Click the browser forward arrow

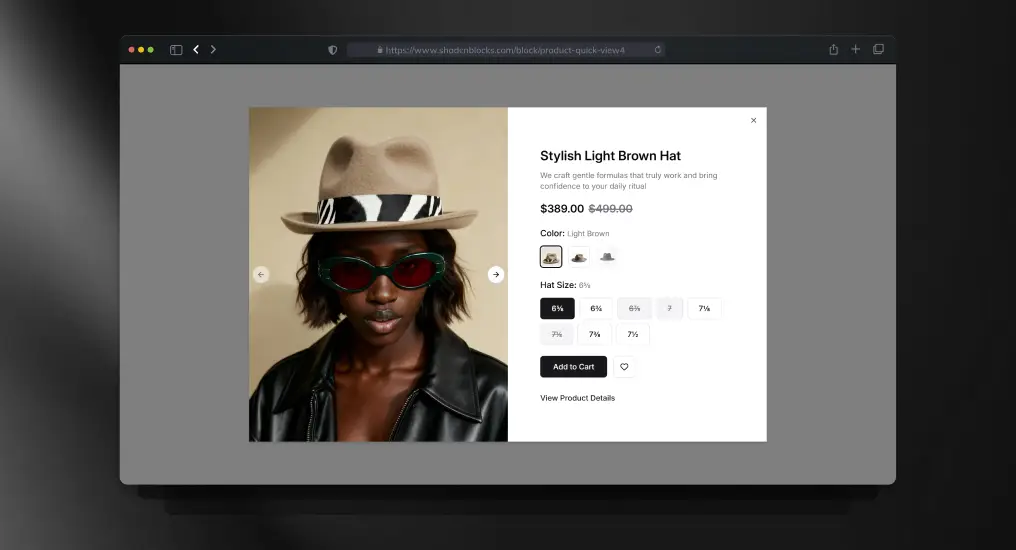click(213, 49)
